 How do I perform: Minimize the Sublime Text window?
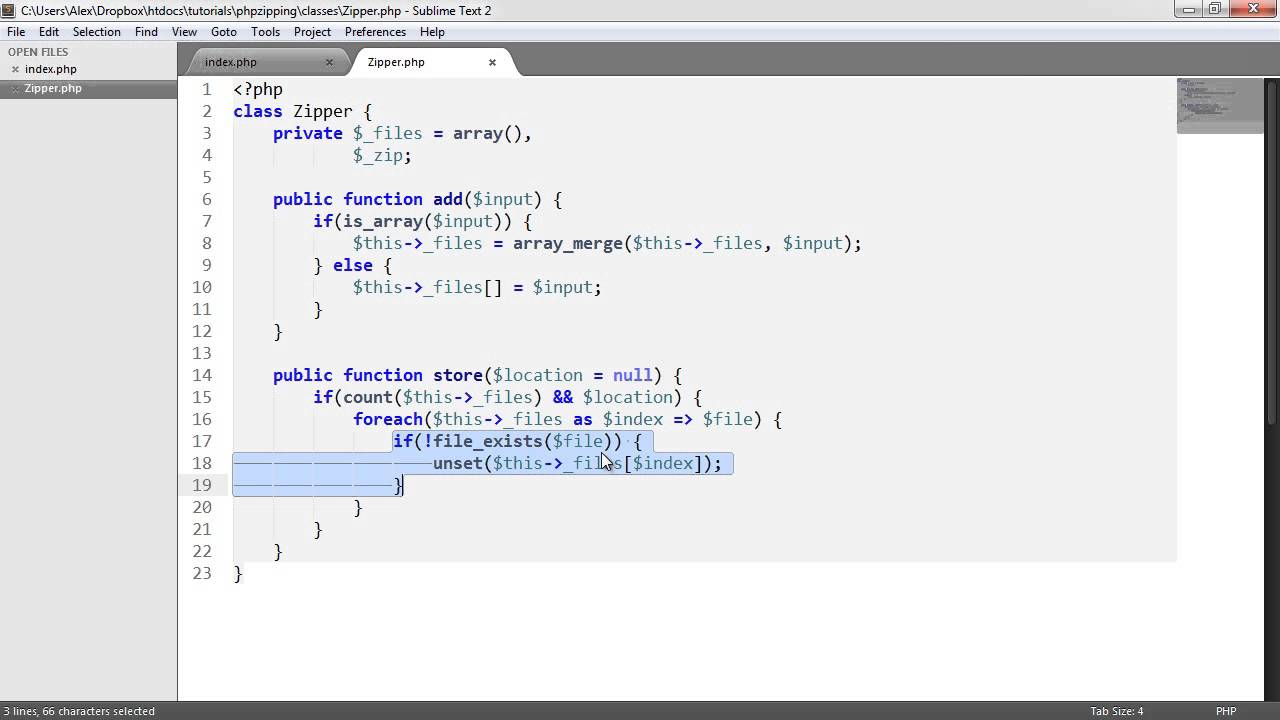1189,9
